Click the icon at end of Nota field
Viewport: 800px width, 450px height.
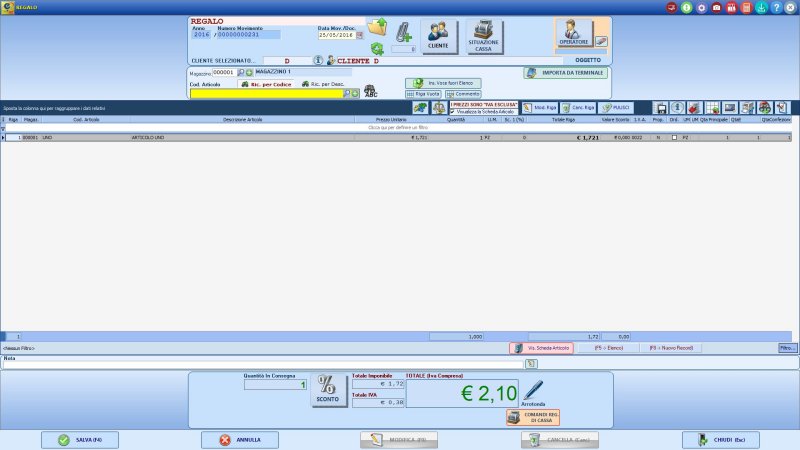[531, 364]
